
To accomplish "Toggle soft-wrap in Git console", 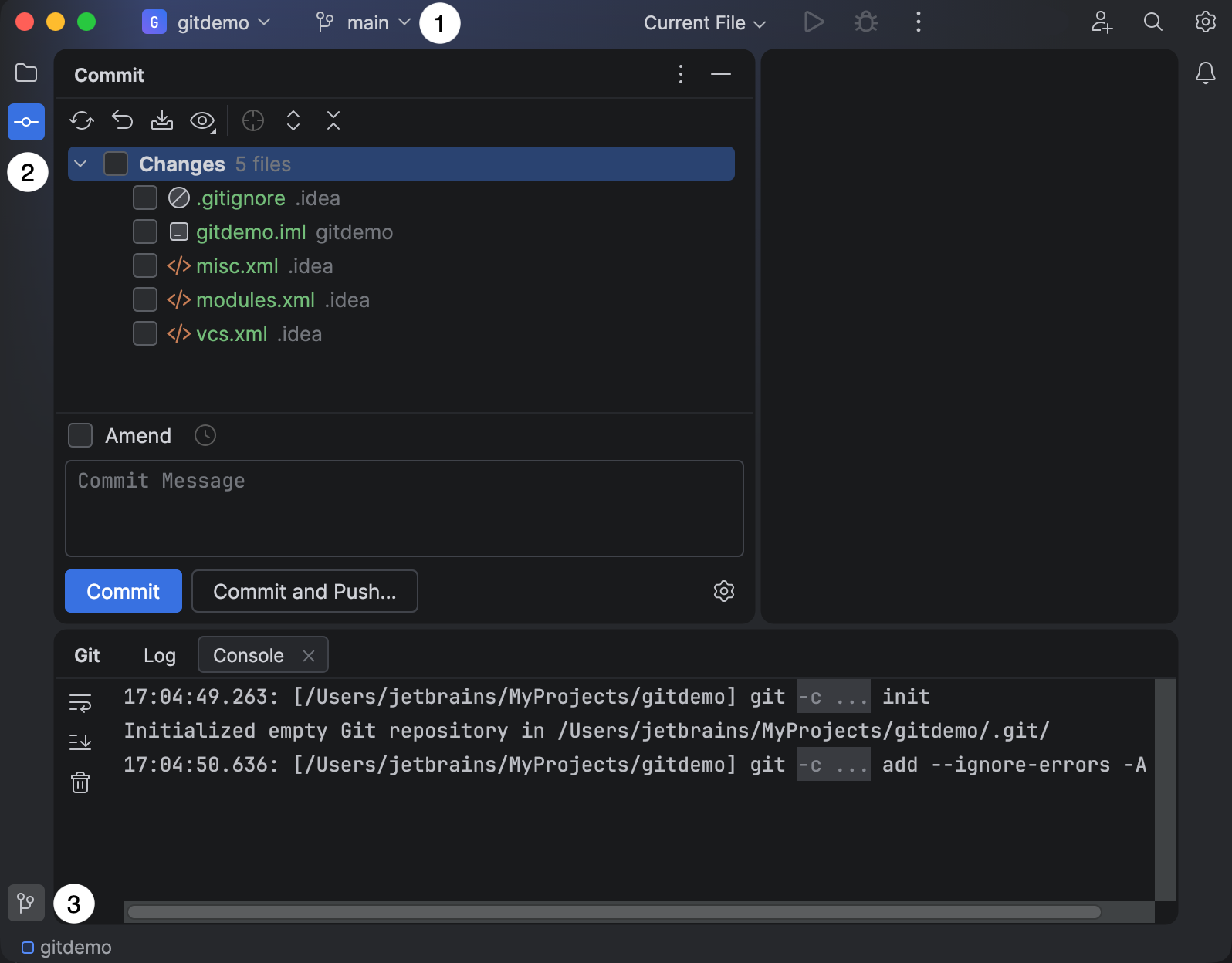I will [80, 702].
